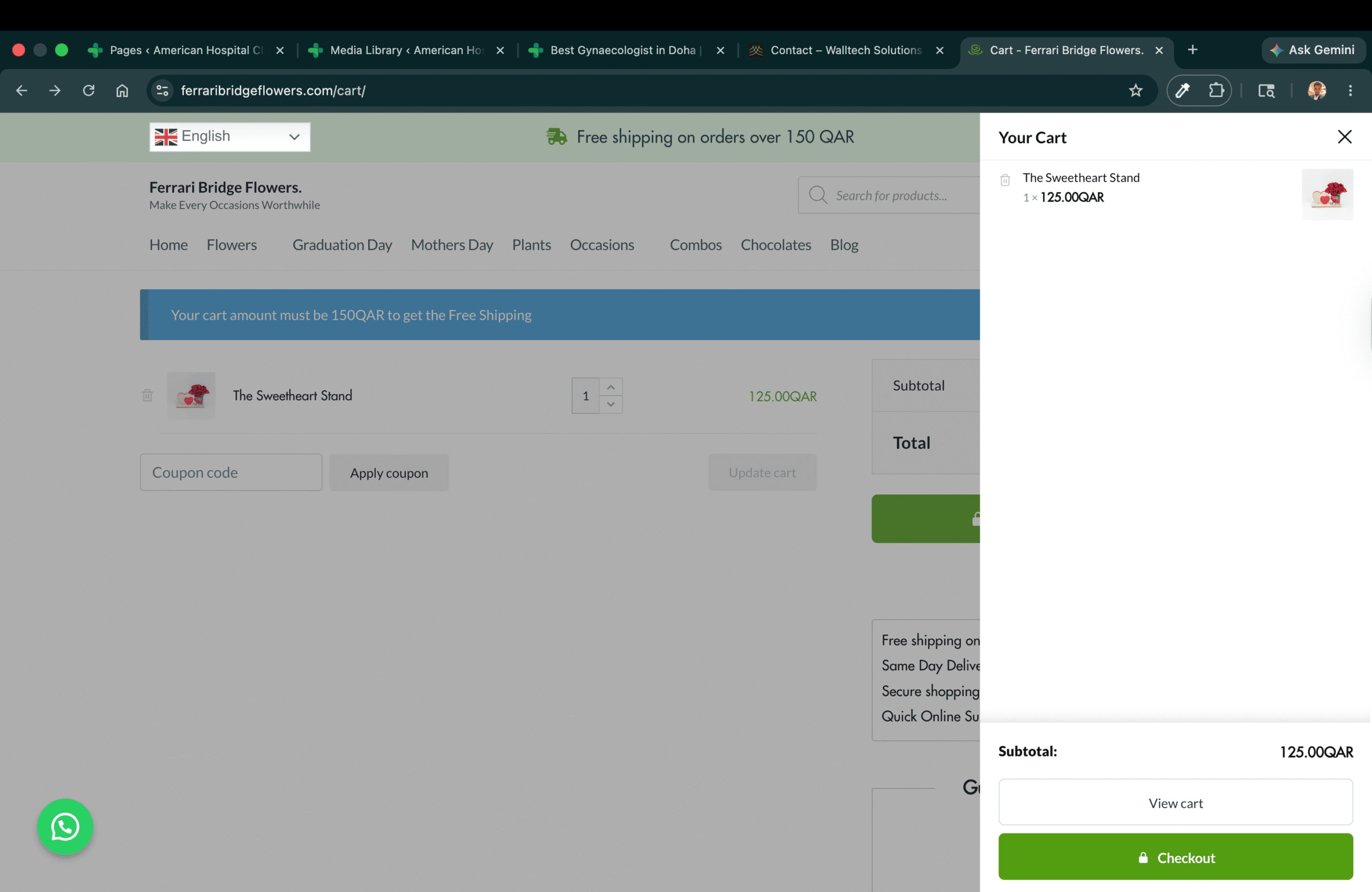Image resolution: width=1372 pixels, height=892 pixels.
Task: Focus the Coupon code field
Action: [231, 473]
